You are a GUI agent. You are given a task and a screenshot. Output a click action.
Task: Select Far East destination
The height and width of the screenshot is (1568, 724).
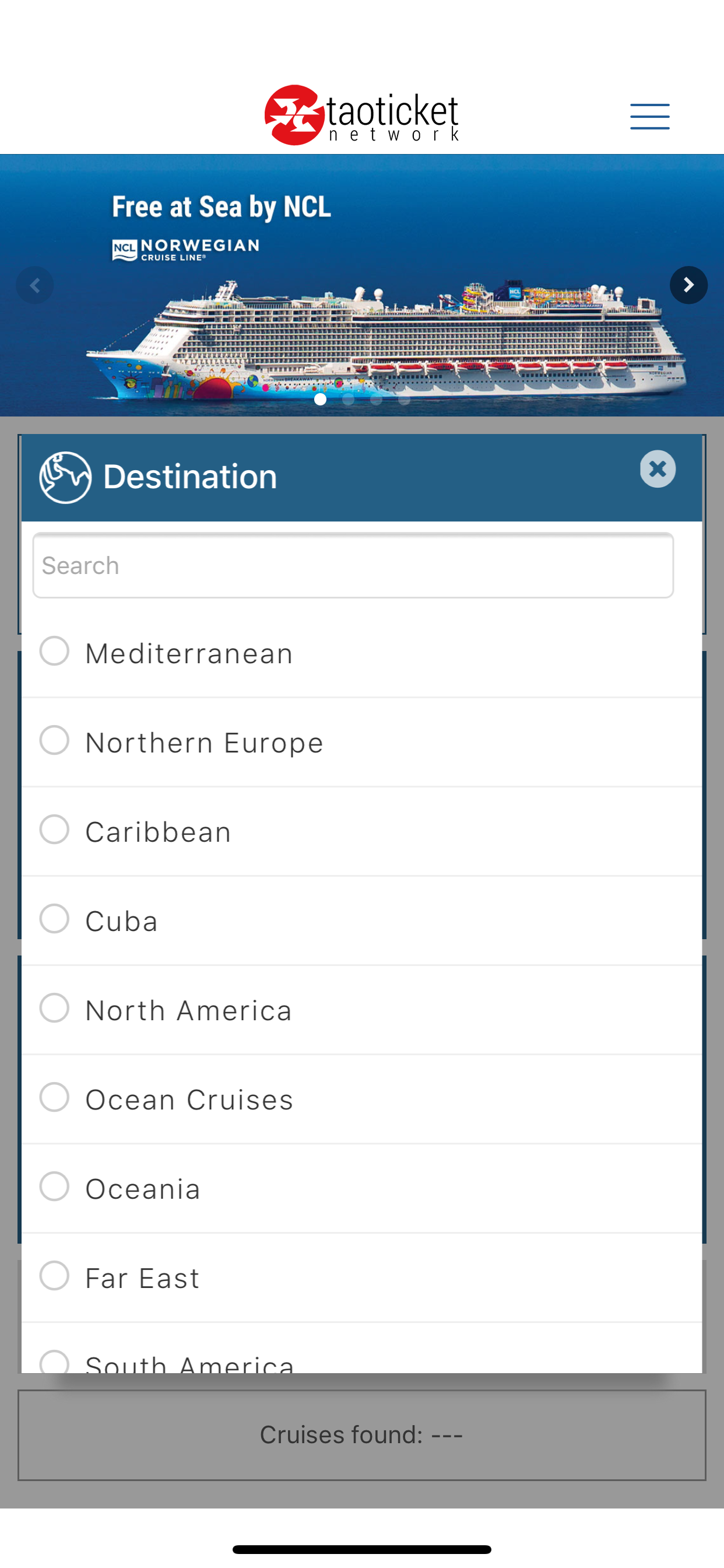pyautogui.click(x=361, y=1277)
